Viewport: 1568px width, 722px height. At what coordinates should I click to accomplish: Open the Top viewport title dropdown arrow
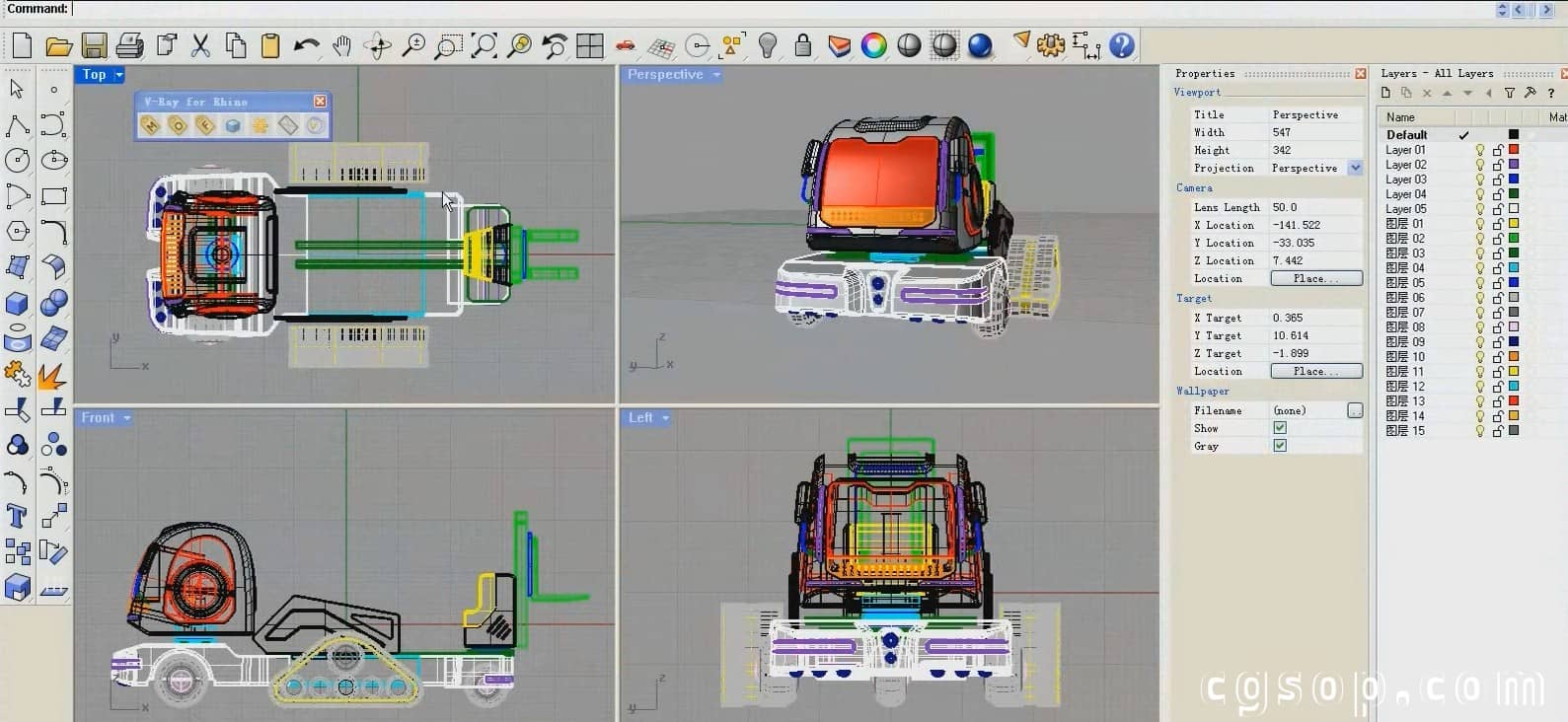point(119,75)
